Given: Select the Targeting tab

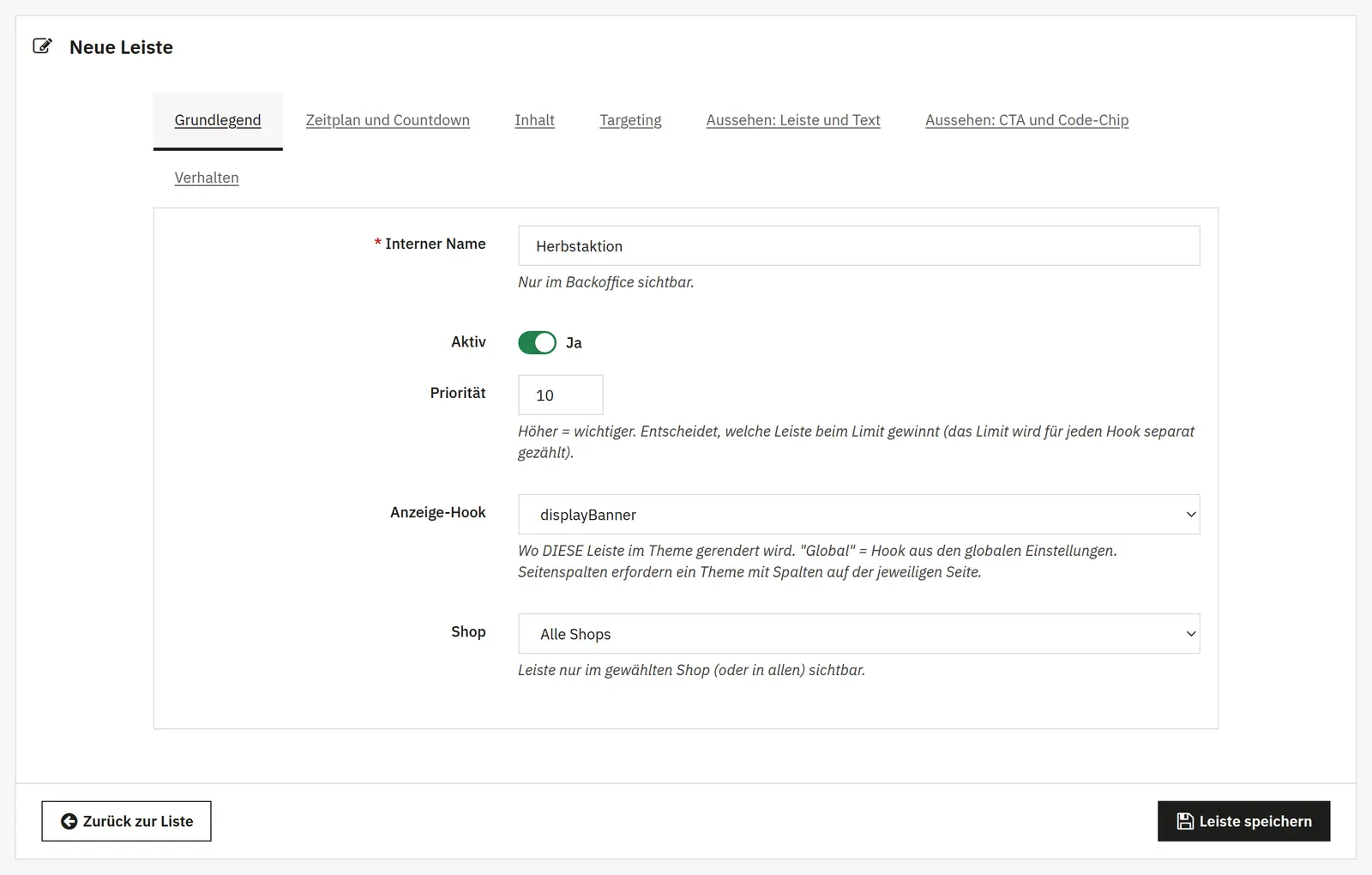Looking at the screenshot, I should pyautogui.click(x=630, y=121).
